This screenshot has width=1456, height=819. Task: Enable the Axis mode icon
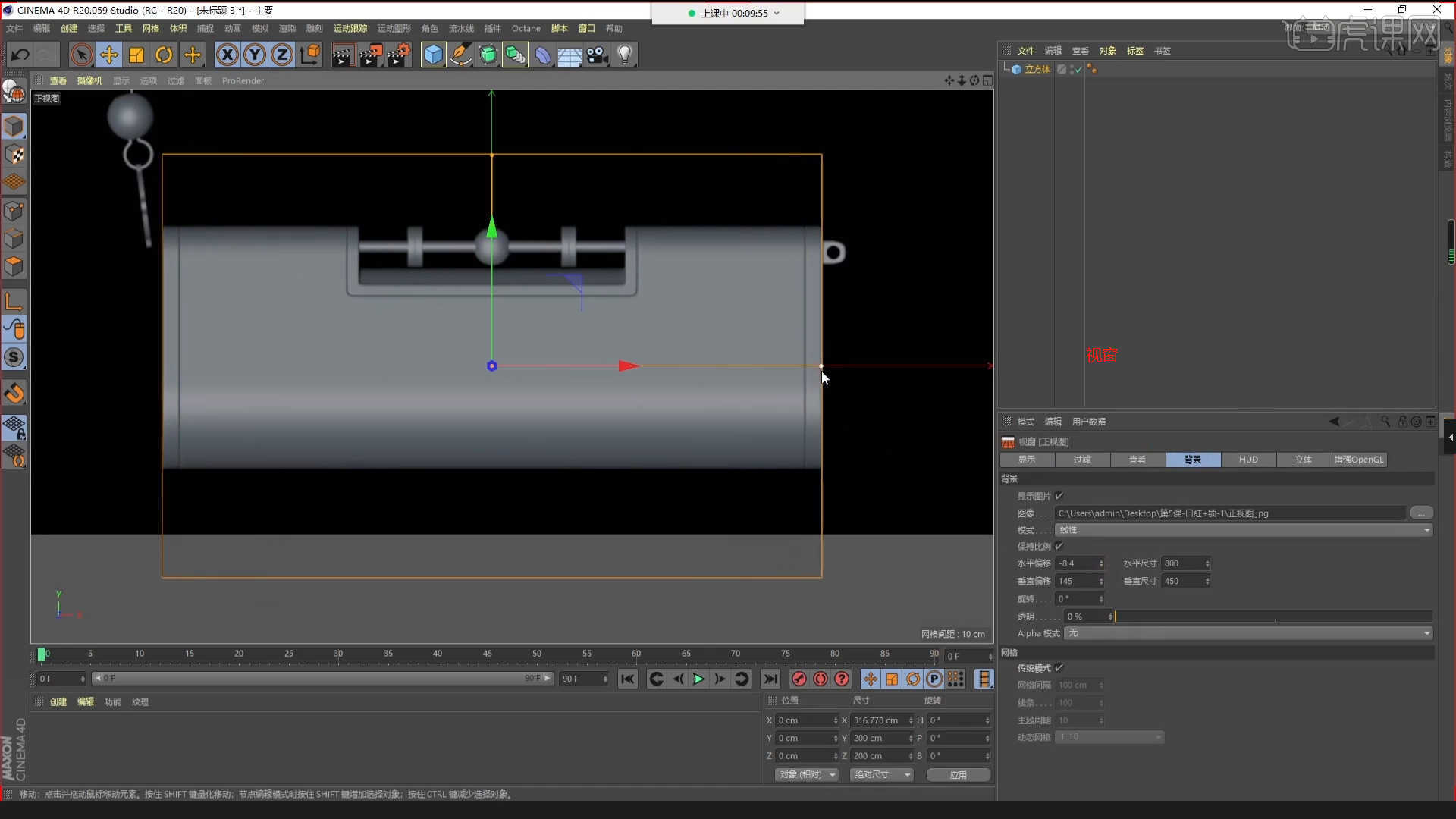[x=14, y=301]
